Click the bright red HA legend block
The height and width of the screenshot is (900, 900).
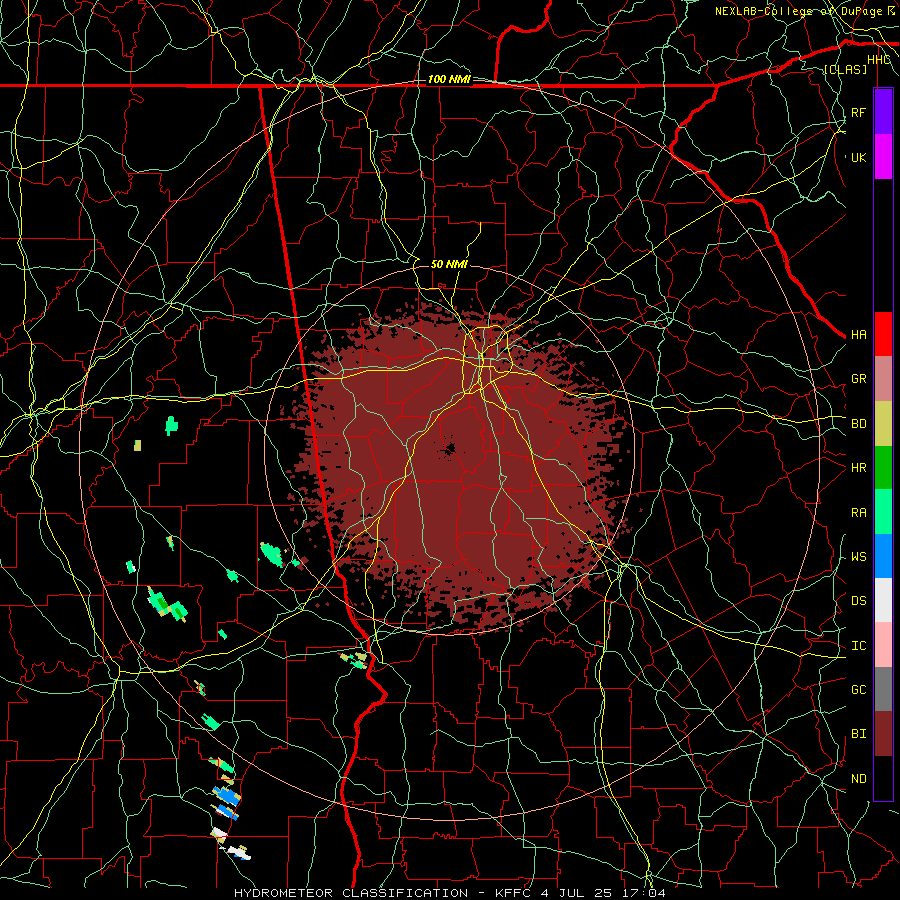883,334
